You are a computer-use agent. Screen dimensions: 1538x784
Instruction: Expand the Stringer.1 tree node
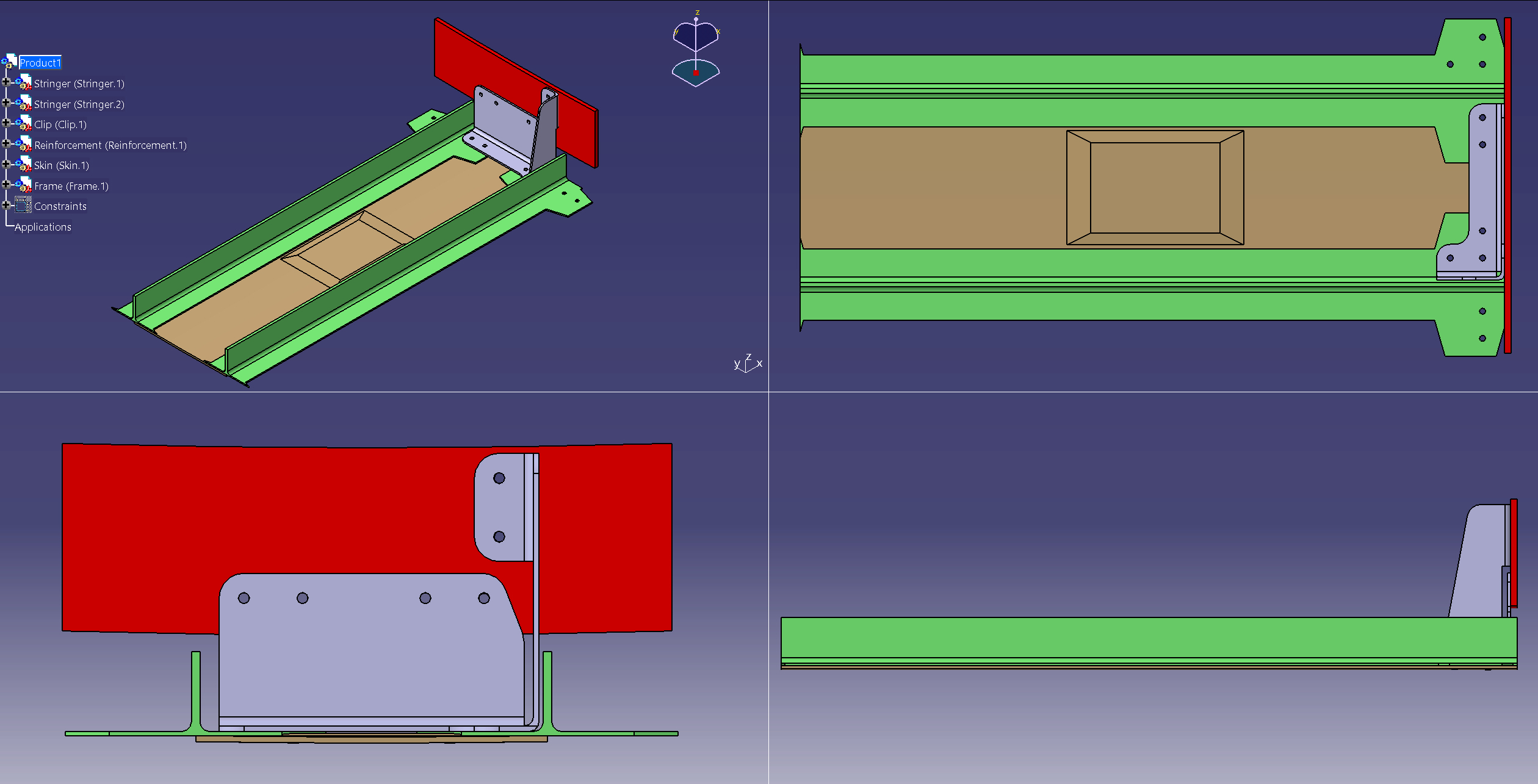pos(6,84)
